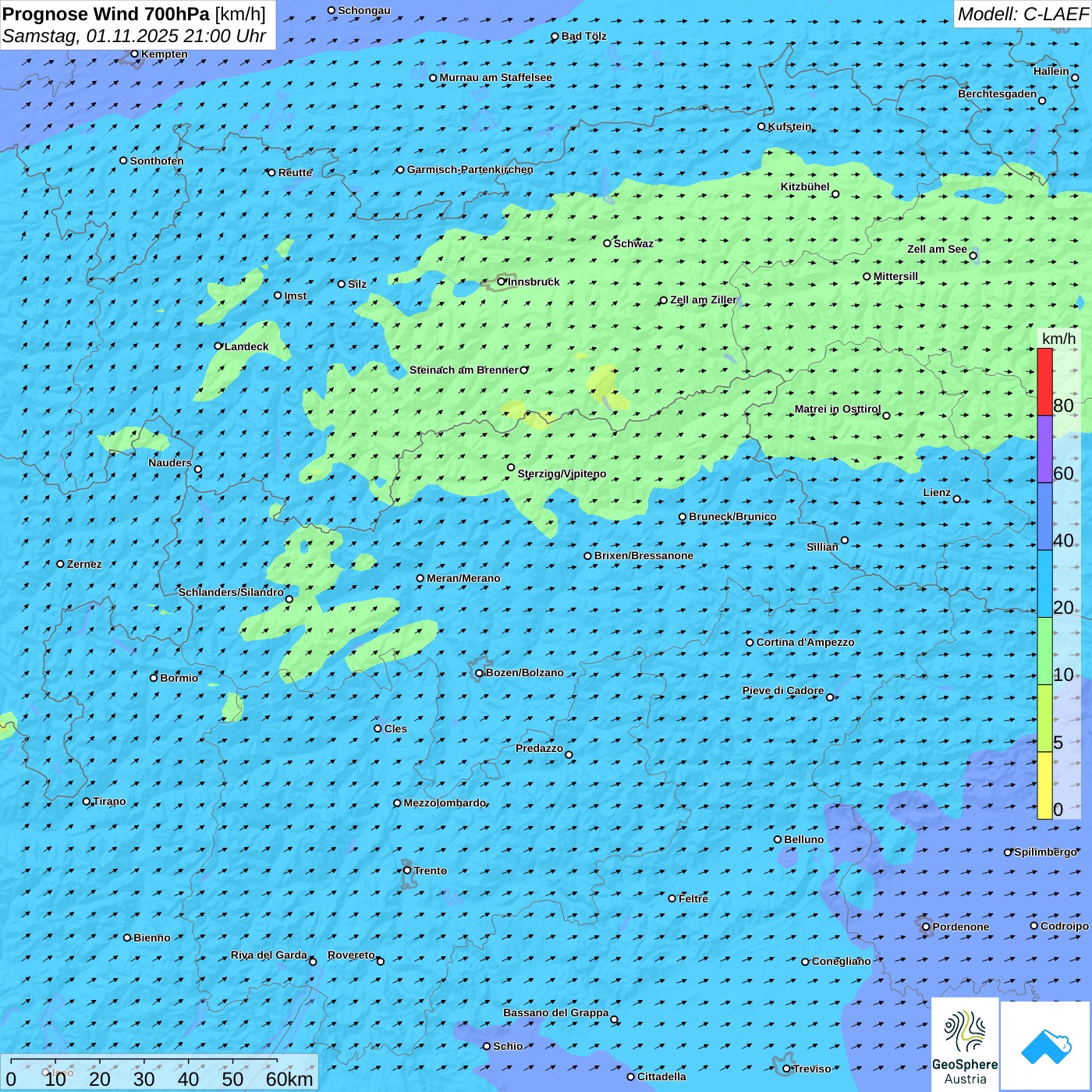1092x1092 pixels.
Task: Click the Kitzbühel map marker
Action: click(x=835, y=194)
